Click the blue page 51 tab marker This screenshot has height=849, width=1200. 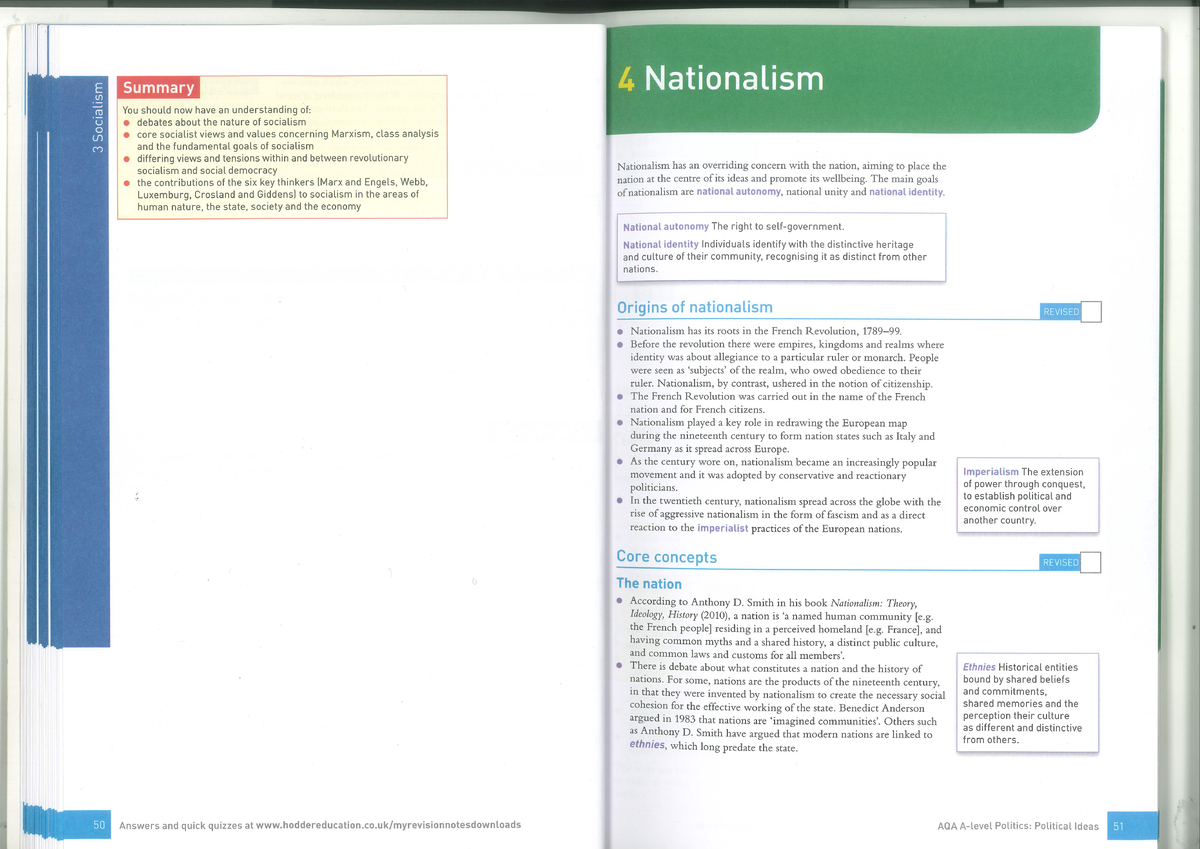pos(1134,826)
